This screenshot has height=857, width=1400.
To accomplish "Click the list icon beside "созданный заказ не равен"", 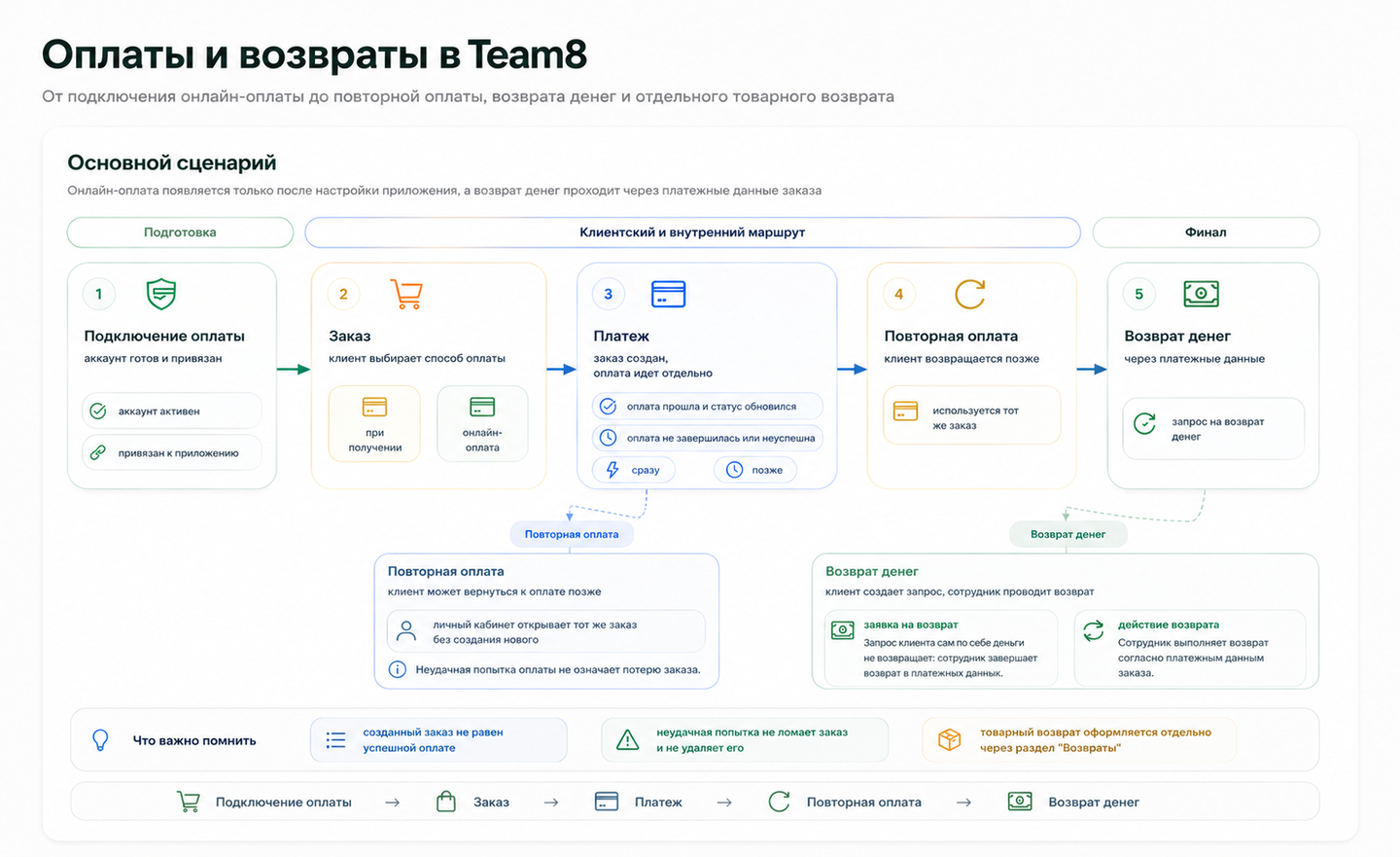I will pos(336,740).
